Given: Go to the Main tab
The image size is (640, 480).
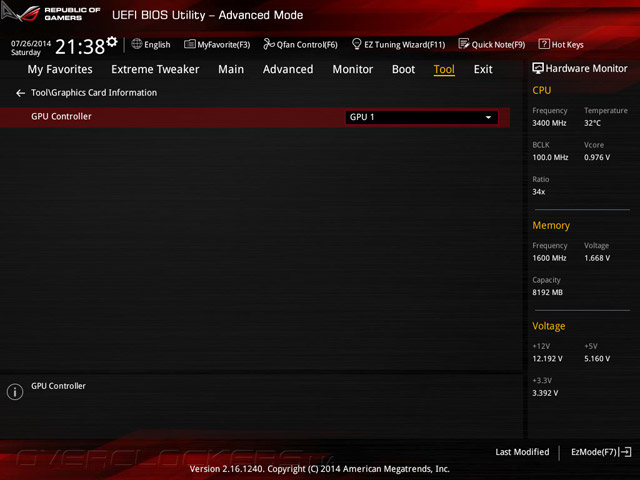Looking at the screenshot, I should (231, 69).
